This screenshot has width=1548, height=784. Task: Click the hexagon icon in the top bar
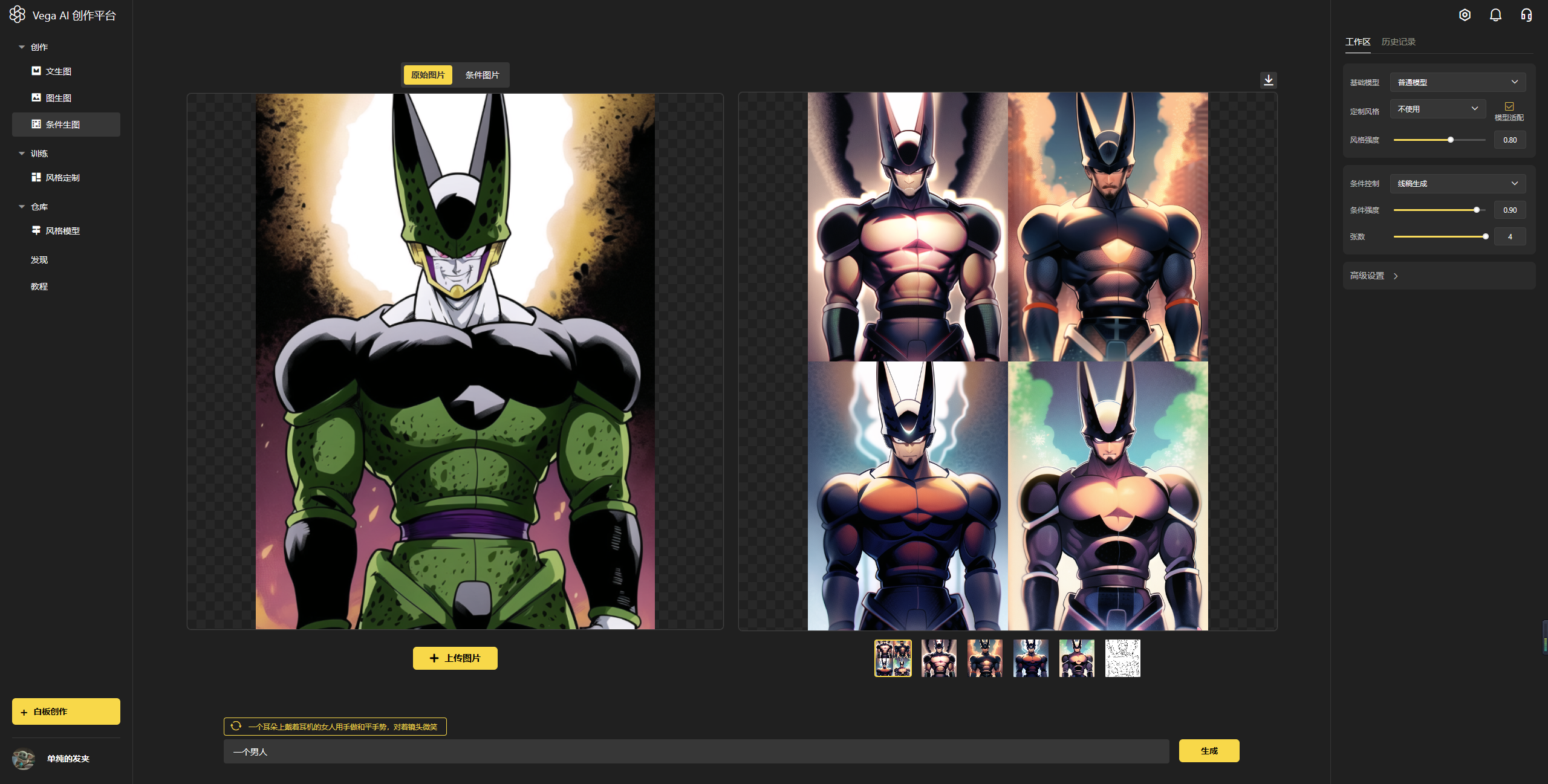1465,15
